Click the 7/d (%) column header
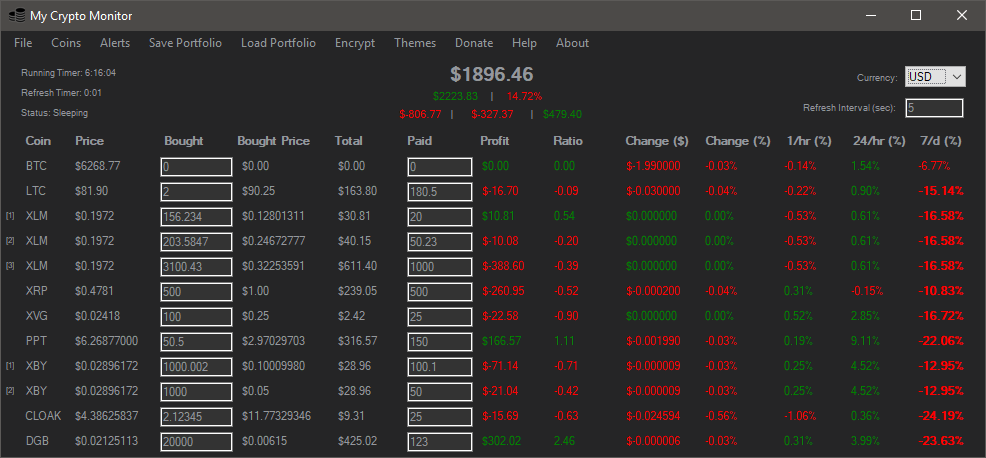 pyautogui.click(x=940, y=141)
